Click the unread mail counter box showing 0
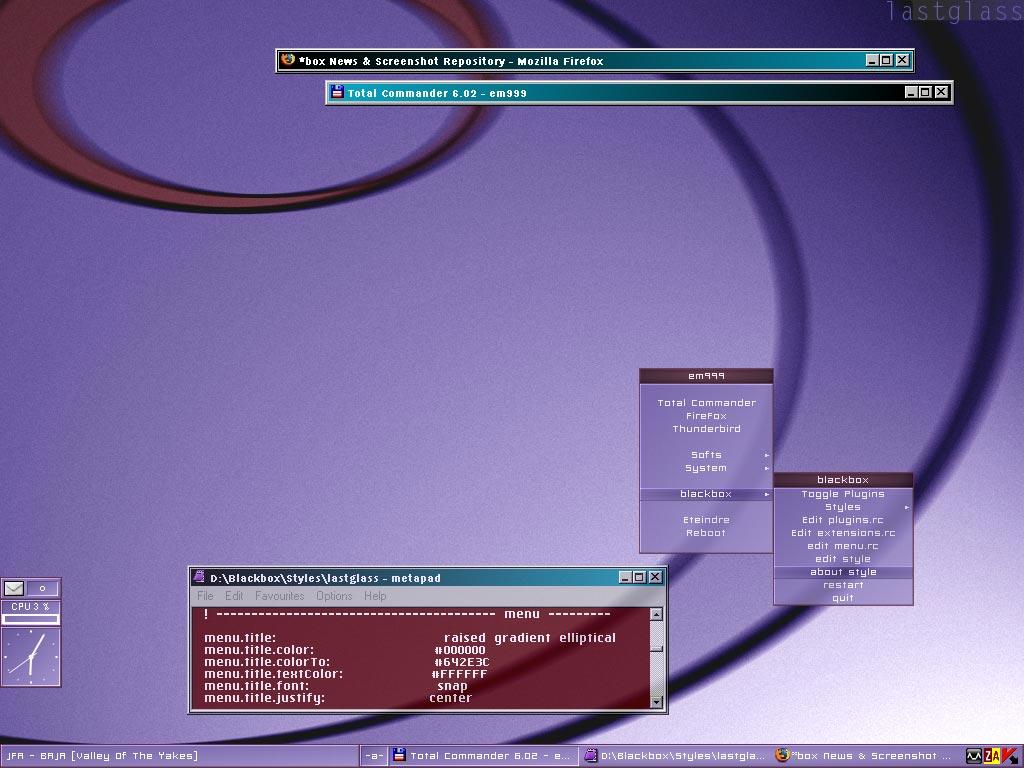Image resolution: width=1024 pixels, height=768 pixels. (43, 588)
